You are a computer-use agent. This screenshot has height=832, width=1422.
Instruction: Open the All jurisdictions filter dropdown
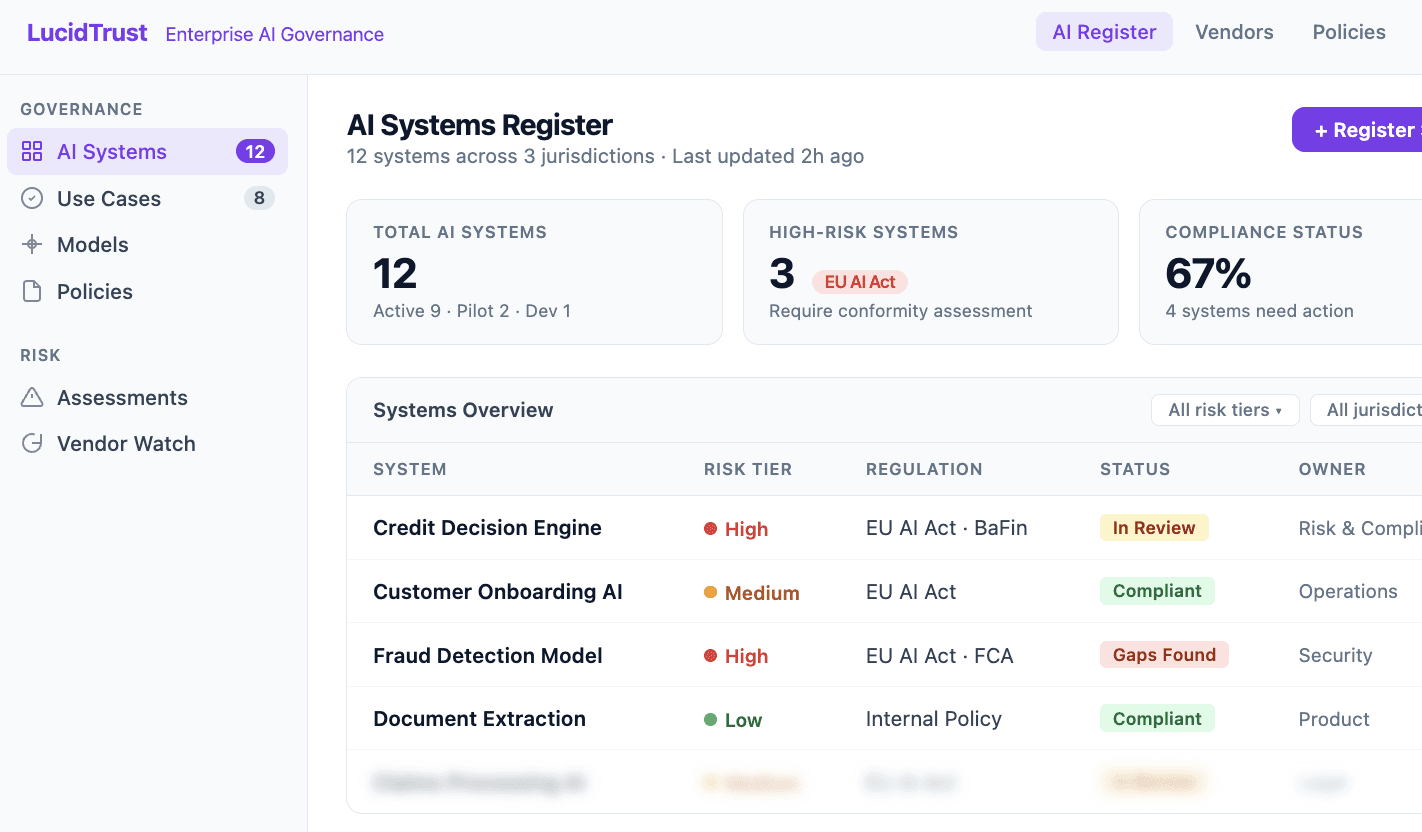point(1366,410)
